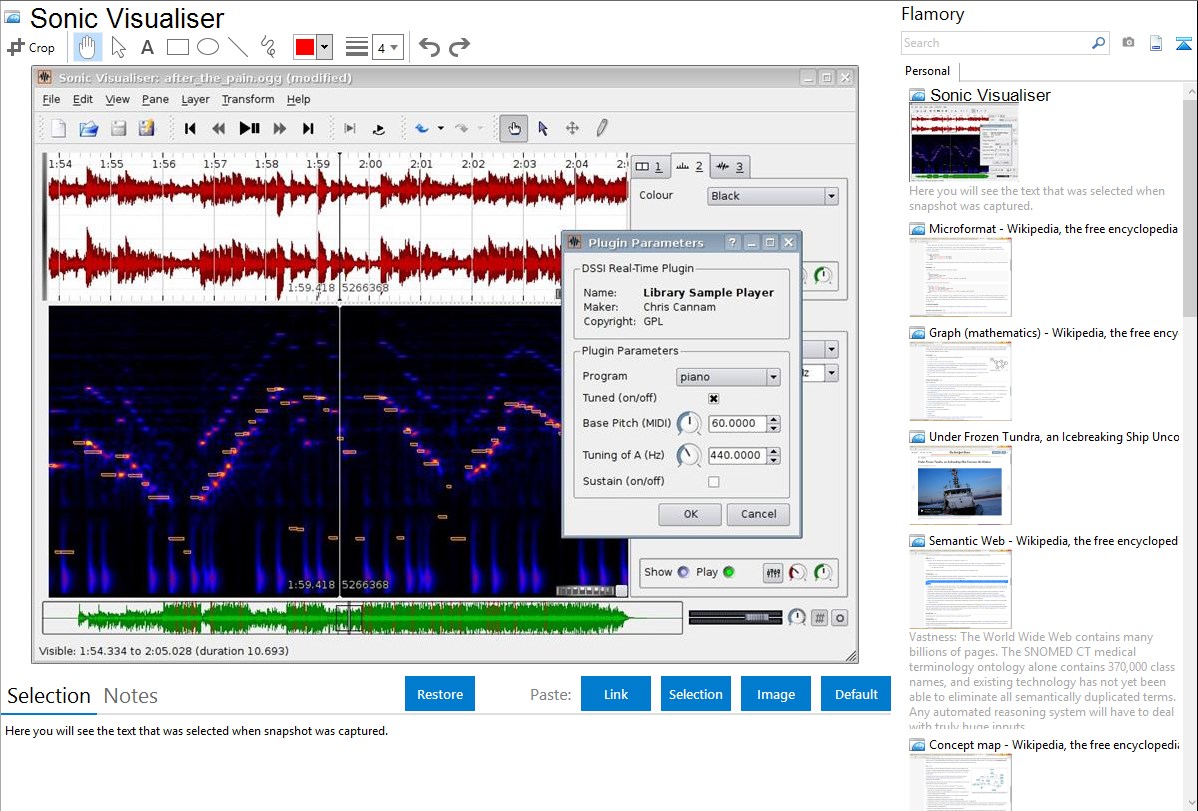Image resolution: width=1198 pixels, height=811 pixels.
Task: Click the Tuning of A value field 440.0000
Action: 737,456
